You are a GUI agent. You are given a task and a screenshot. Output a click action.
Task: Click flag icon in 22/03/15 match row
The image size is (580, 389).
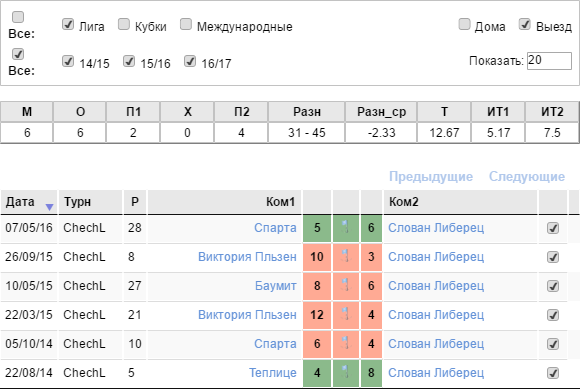point(345,314)
